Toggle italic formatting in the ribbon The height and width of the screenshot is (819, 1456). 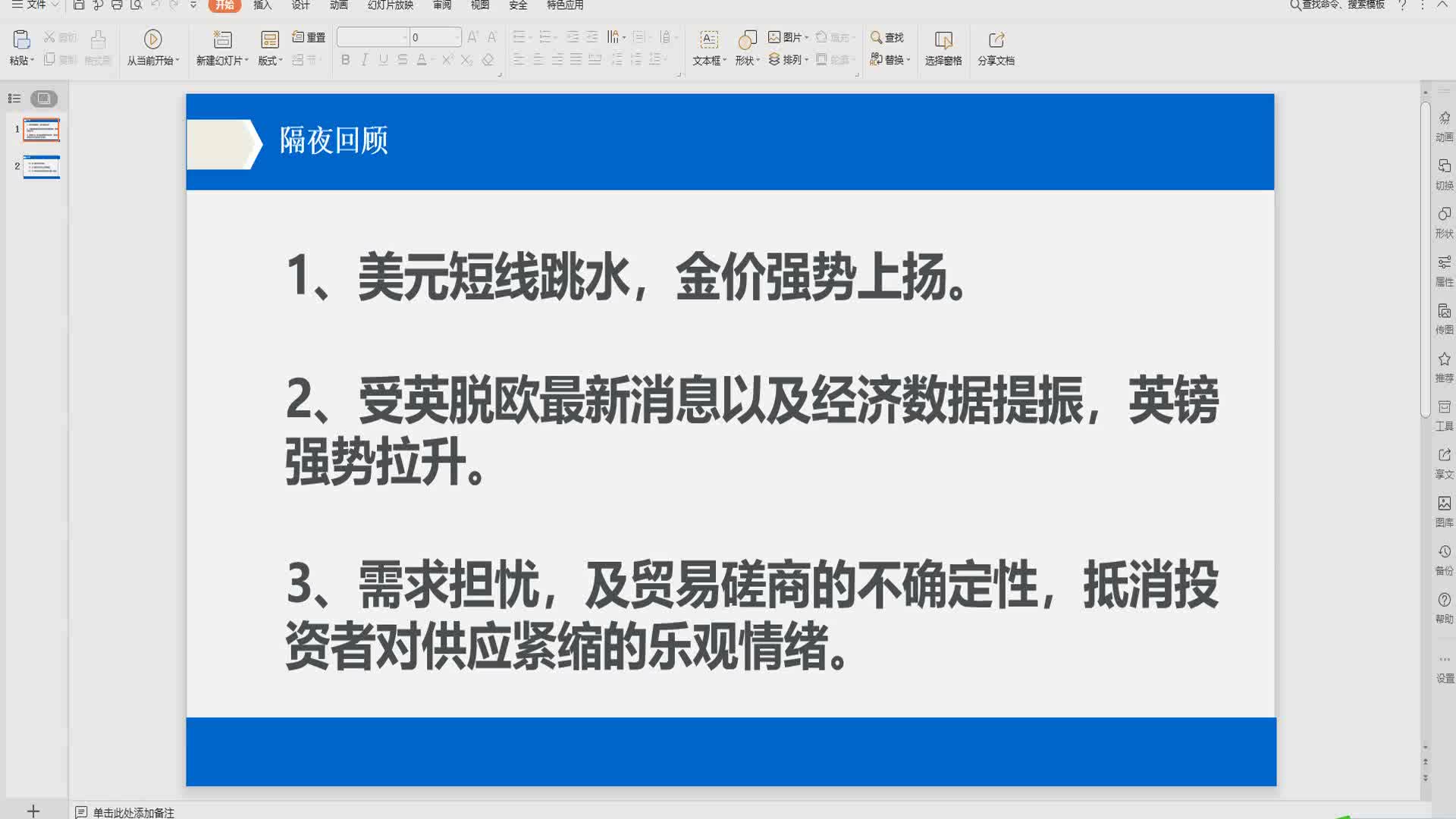[364, 59]
